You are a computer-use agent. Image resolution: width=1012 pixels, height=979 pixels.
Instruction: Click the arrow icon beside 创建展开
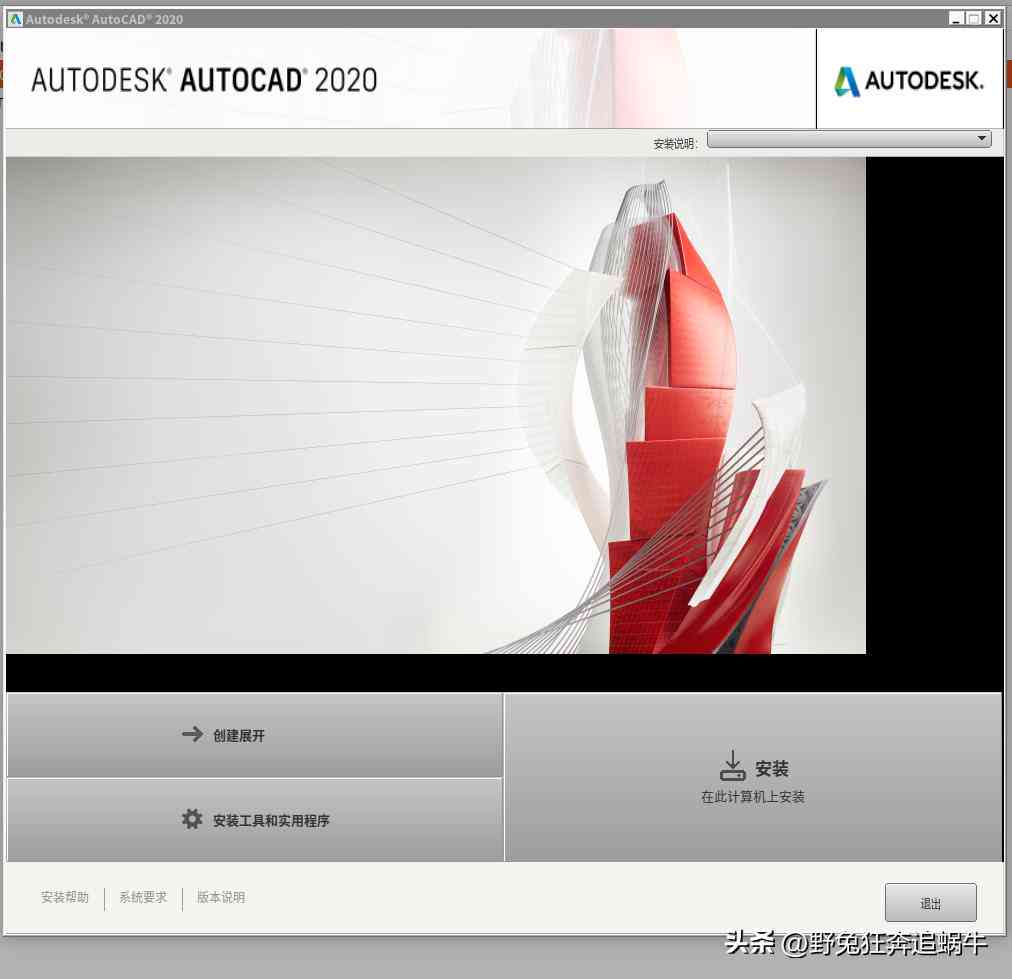192,734
